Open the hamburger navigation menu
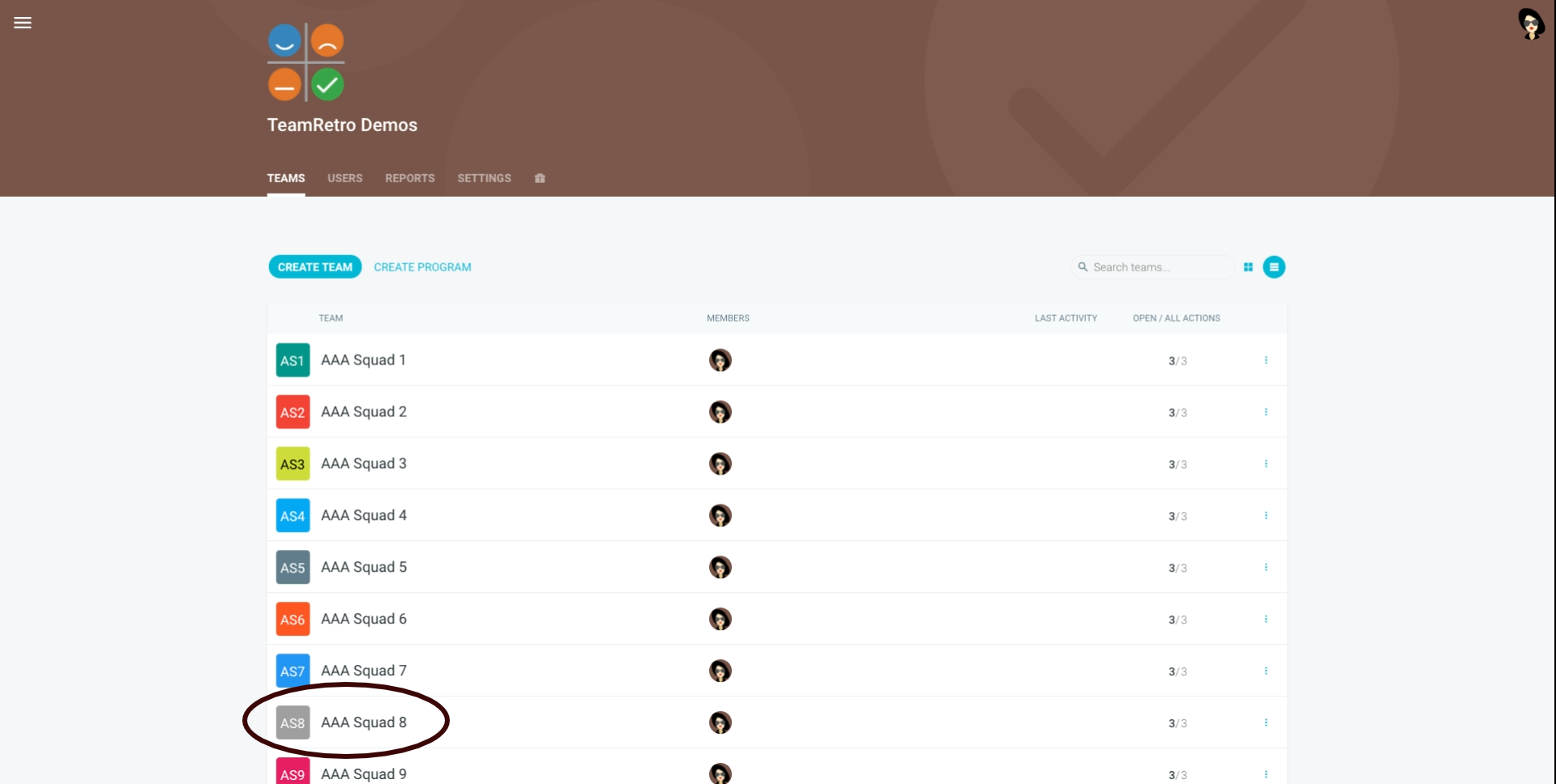Screen dimensions: 1556x784 click(x=23, y=23)
